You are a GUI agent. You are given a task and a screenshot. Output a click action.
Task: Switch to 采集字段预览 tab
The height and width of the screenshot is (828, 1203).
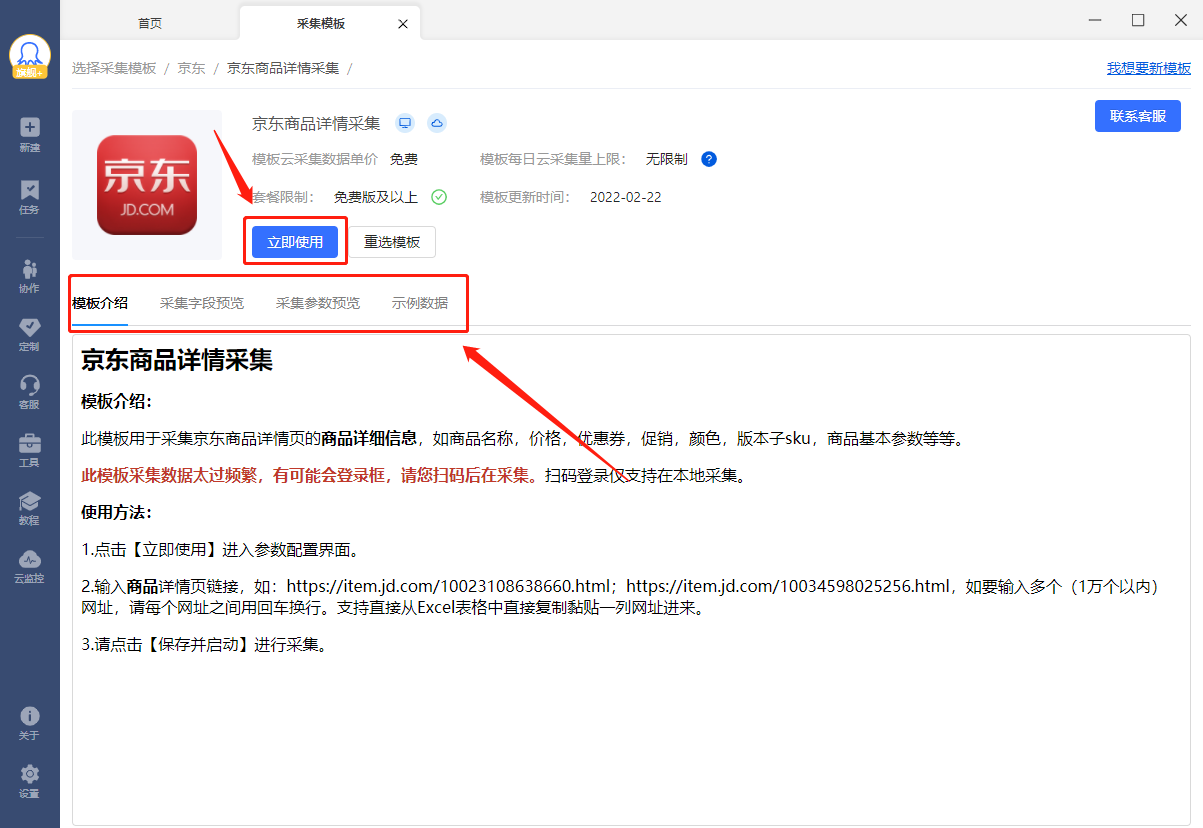tap(202, 303)
